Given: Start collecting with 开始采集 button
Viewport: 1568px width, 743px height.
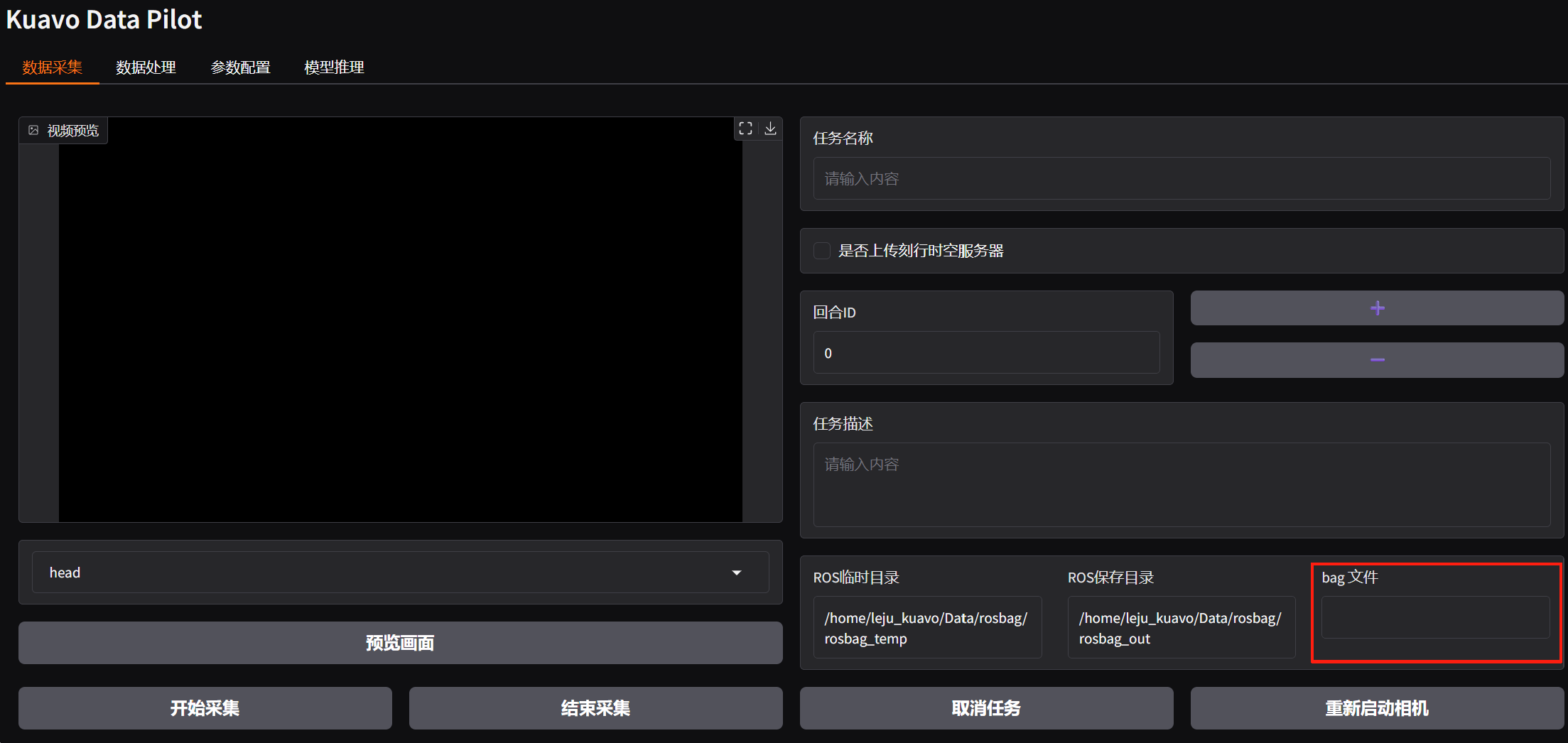Looking at the screenshot, I should coord(205,708).
